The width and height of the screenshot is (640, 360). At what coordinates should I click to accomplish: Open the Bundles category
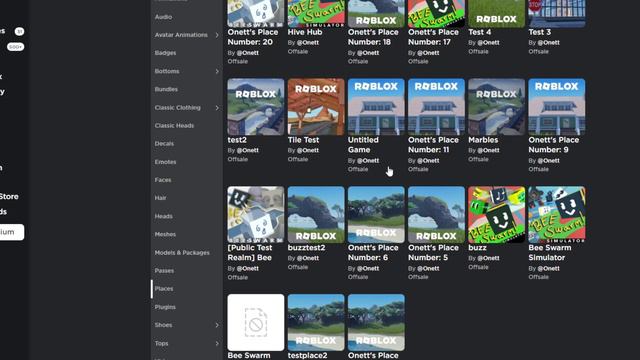(166, 89)
